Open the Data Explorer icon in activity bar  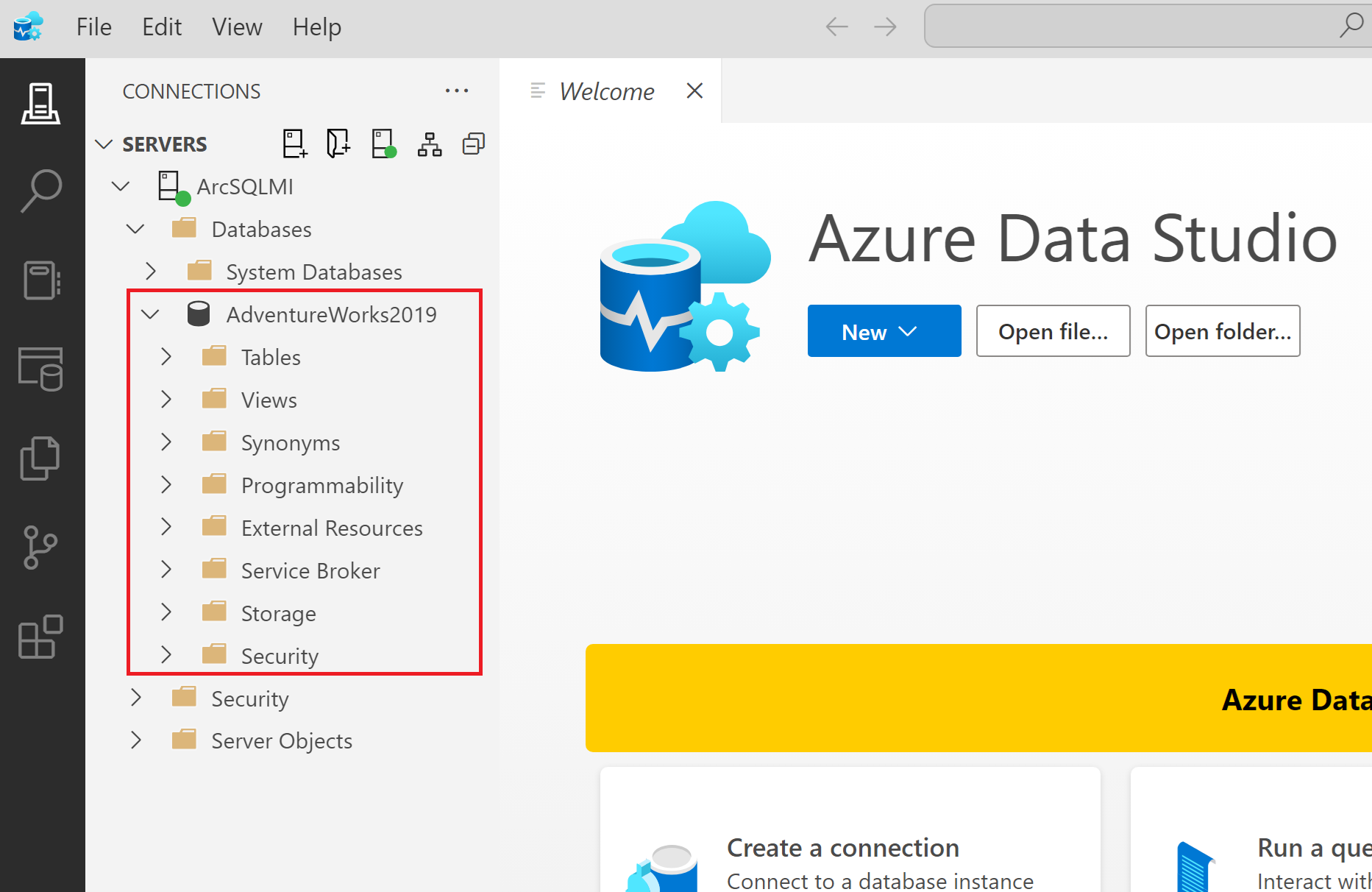[x=41, y=369]
